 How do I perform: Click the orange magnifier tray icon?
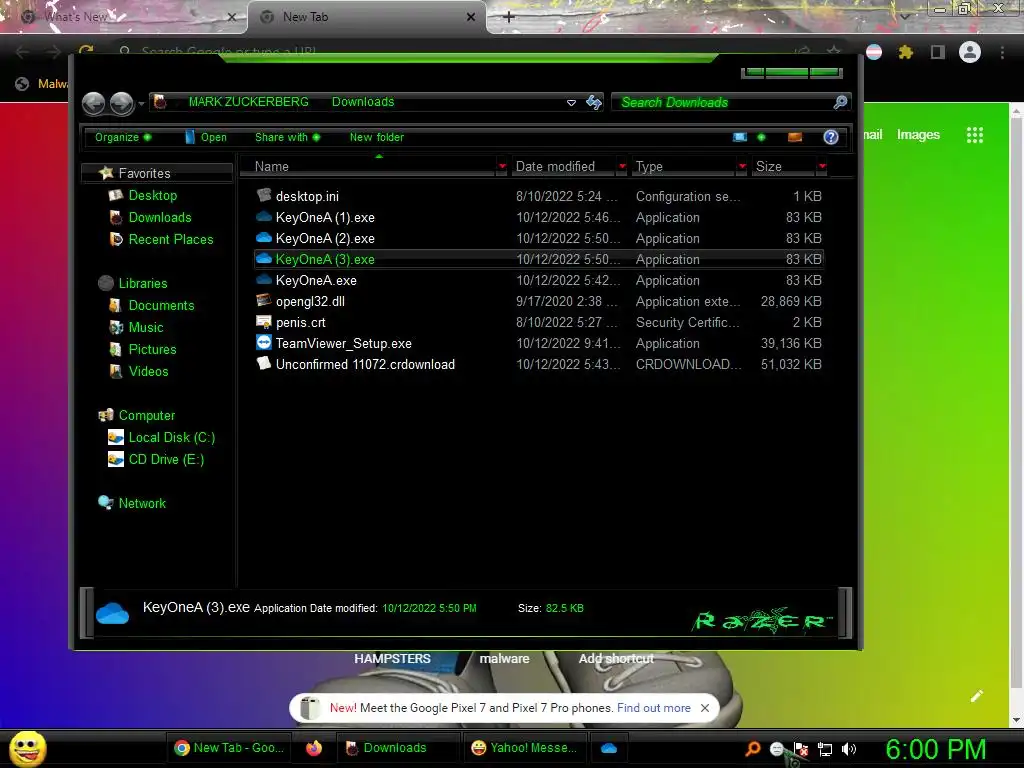pyautogui.click(x=753, y=748)
